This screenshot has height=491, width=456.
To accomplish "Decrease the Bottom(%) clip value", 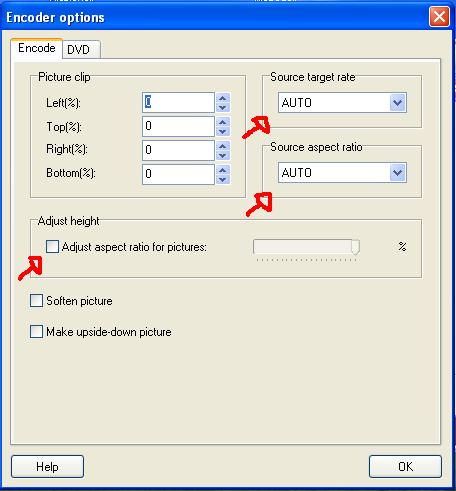I will [223, 179].
